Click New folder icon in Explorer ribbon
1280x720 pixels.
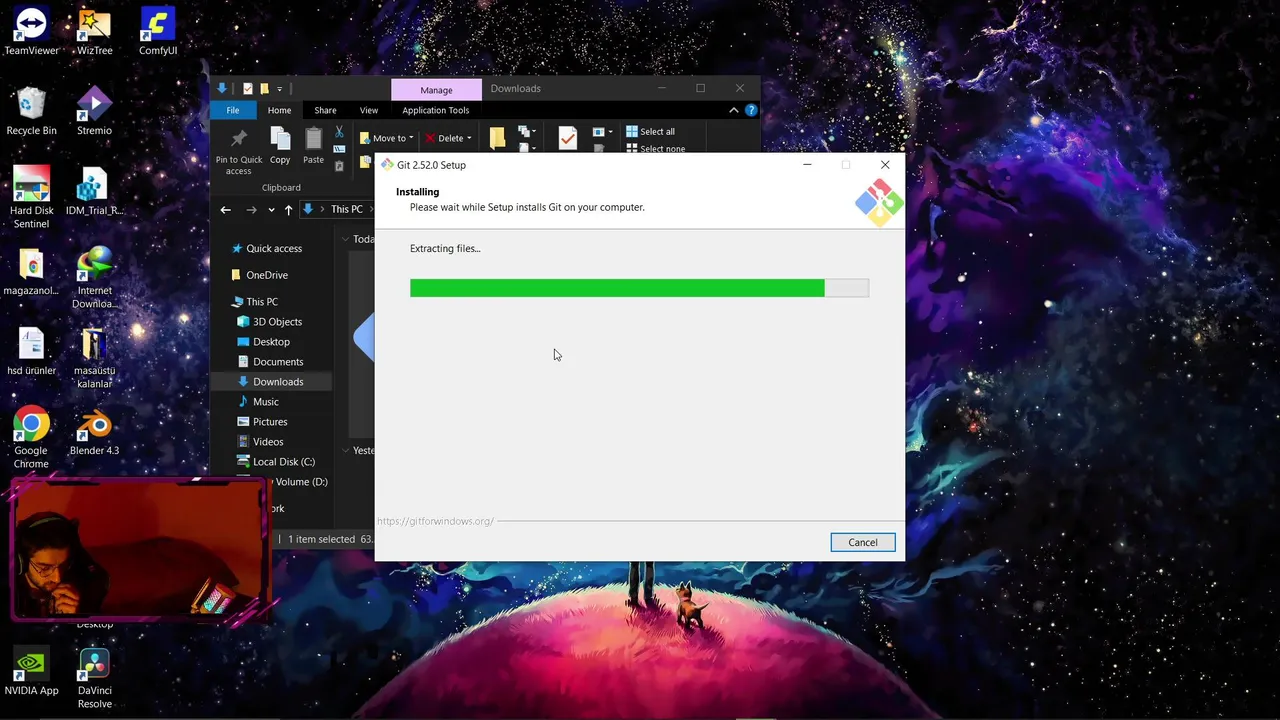pos(497,138)
